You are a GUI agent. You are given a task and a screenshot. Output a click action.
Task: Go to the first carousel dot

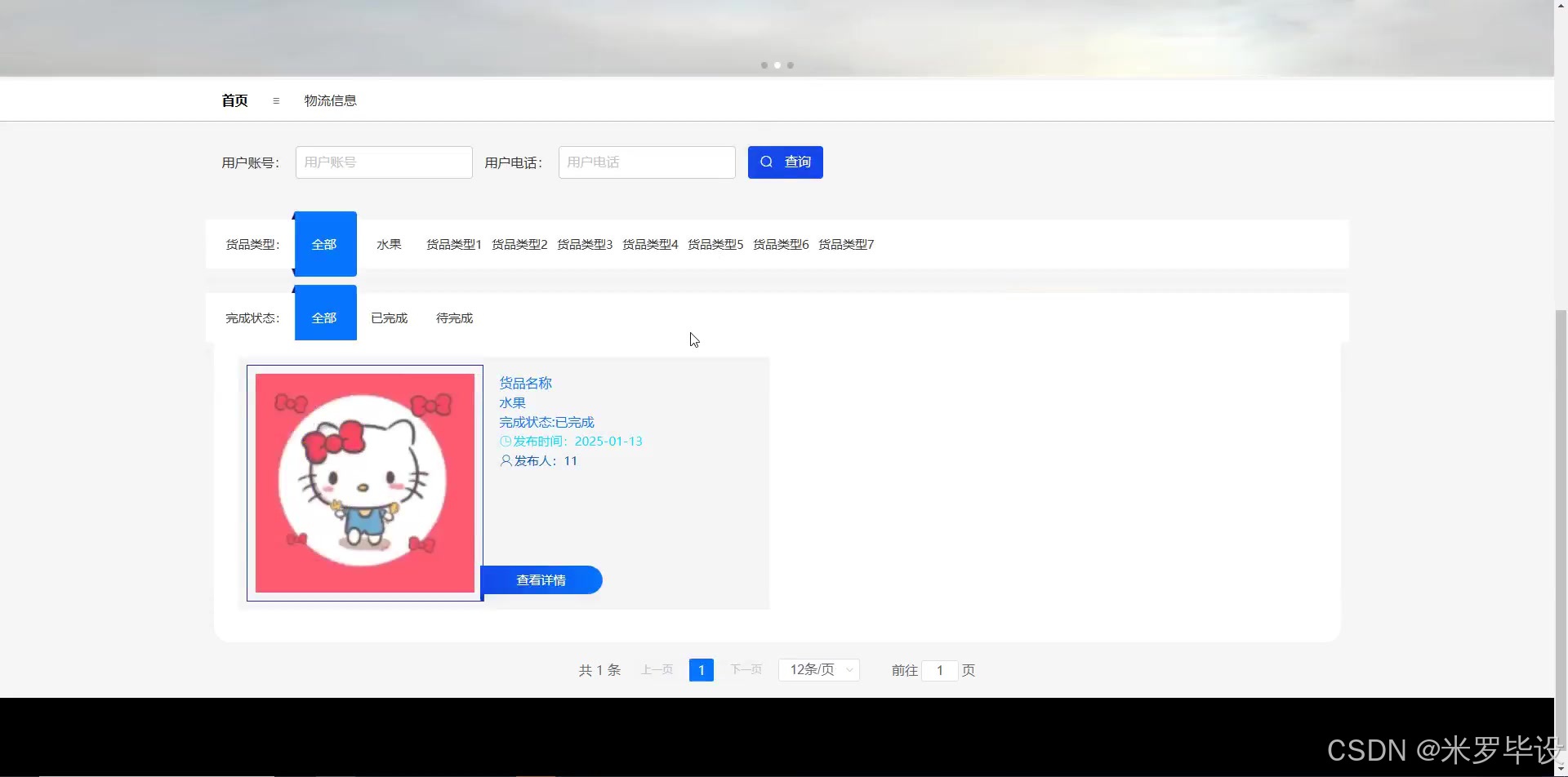coord(764,65)
